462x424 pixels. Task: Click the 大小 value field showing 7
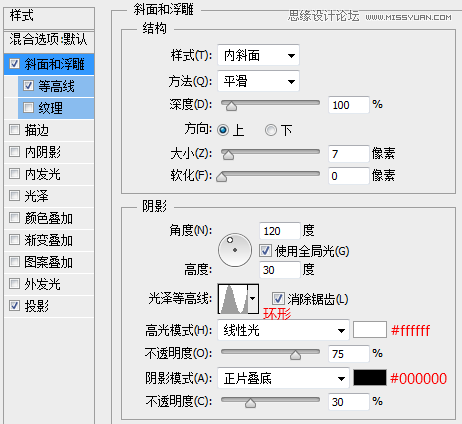tap(349, 154)
